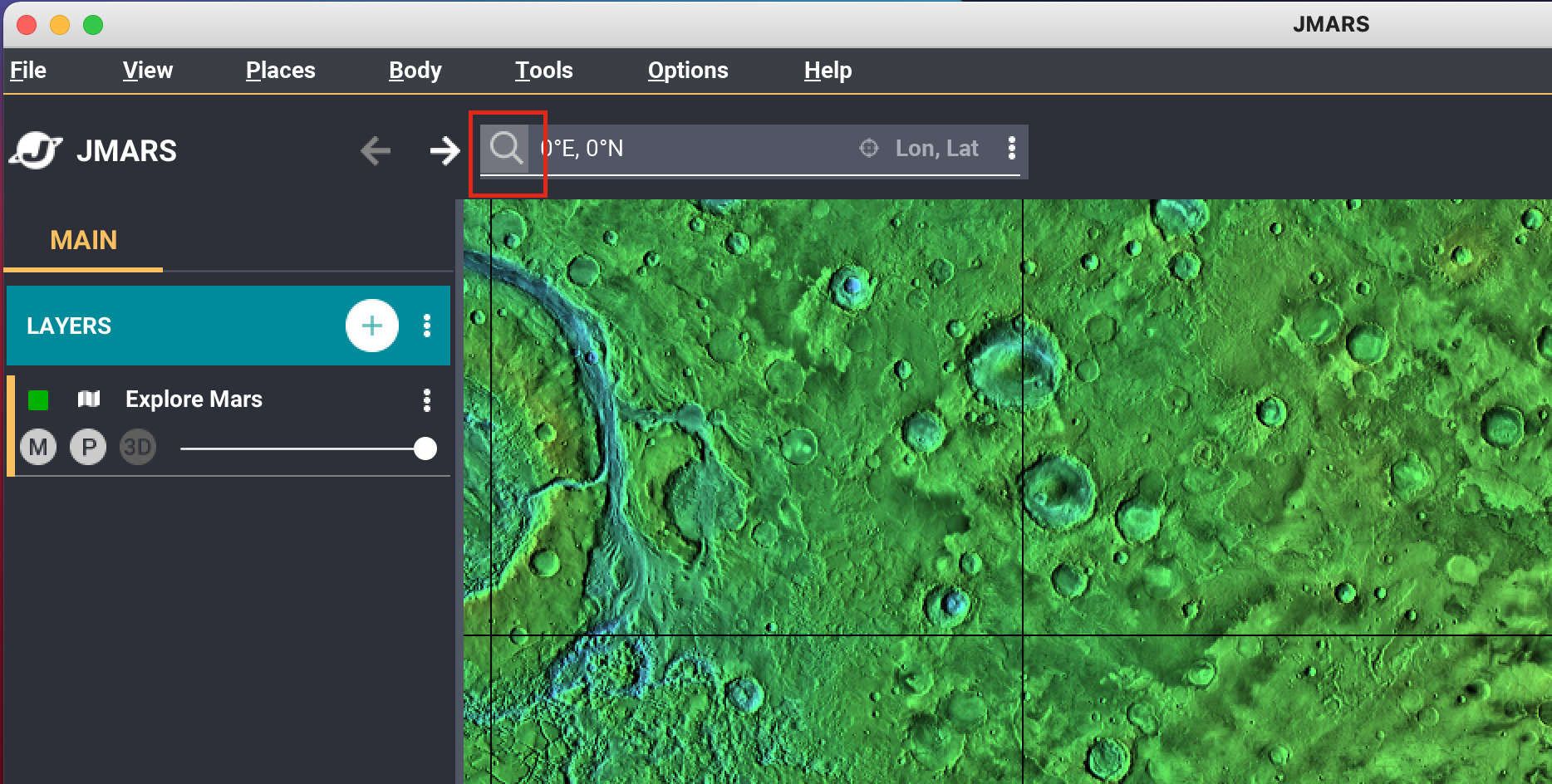The width and height of the screenshot is (1552, 784).
Task: Open the Body menu
Action: (x=415, y=71)
